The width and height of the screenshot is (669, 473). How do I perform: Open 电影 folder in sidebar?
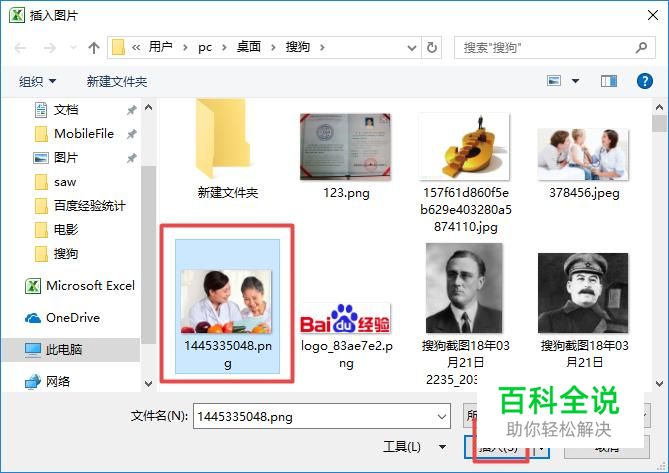click(x=66, y=230)
